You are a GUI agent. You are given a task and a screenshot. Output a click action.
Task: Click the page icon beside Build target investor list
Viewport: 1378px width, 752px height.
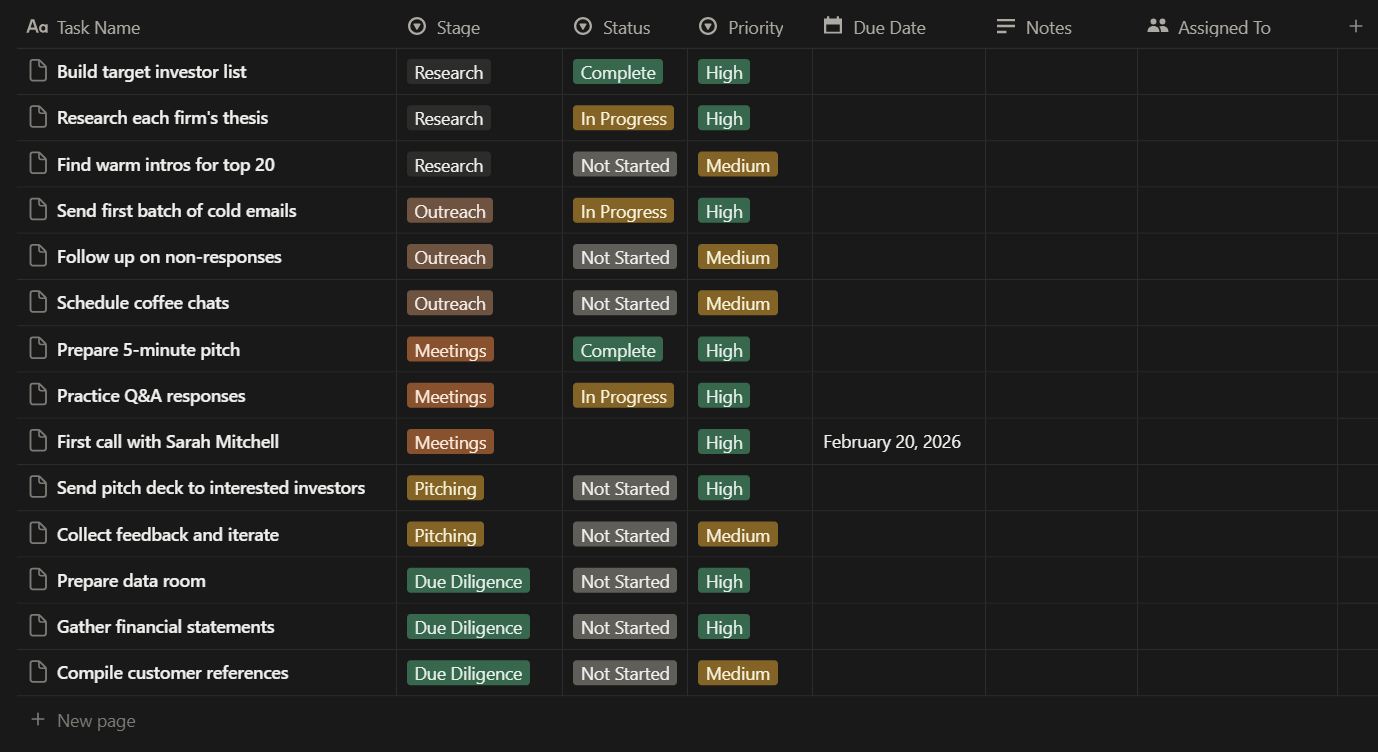(x=38, y=71)
